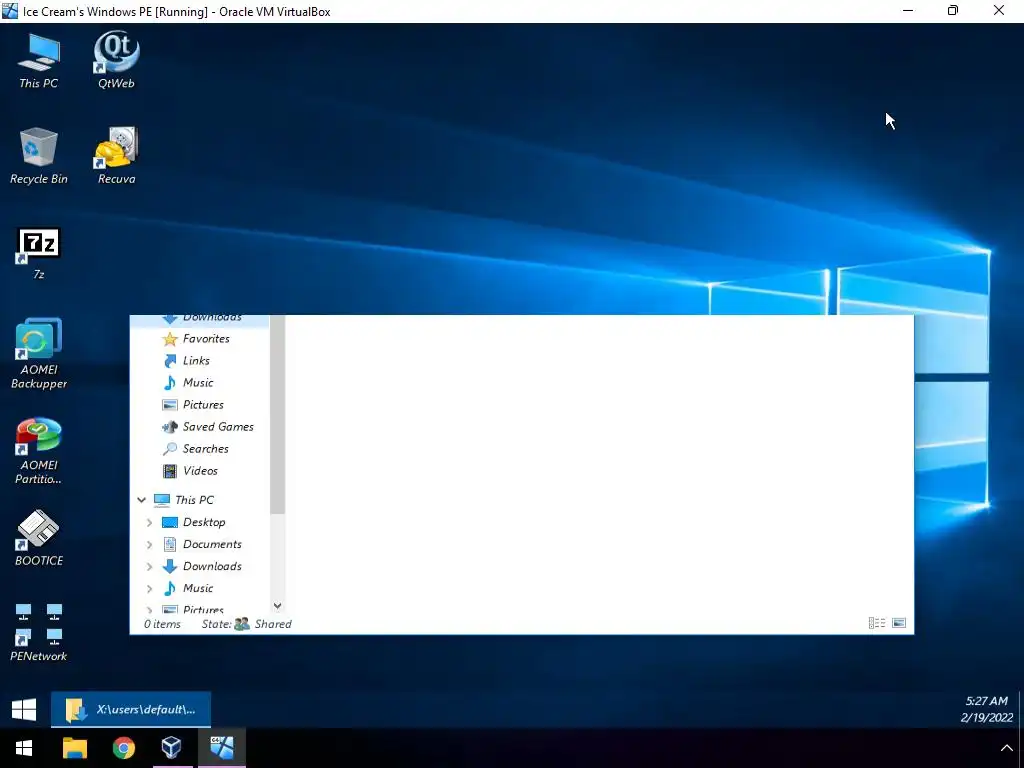The width and height of the screenshot is (1024, 768).
Task: Open host File Explorer taskbar icon
Action: (x=74, y=748)
